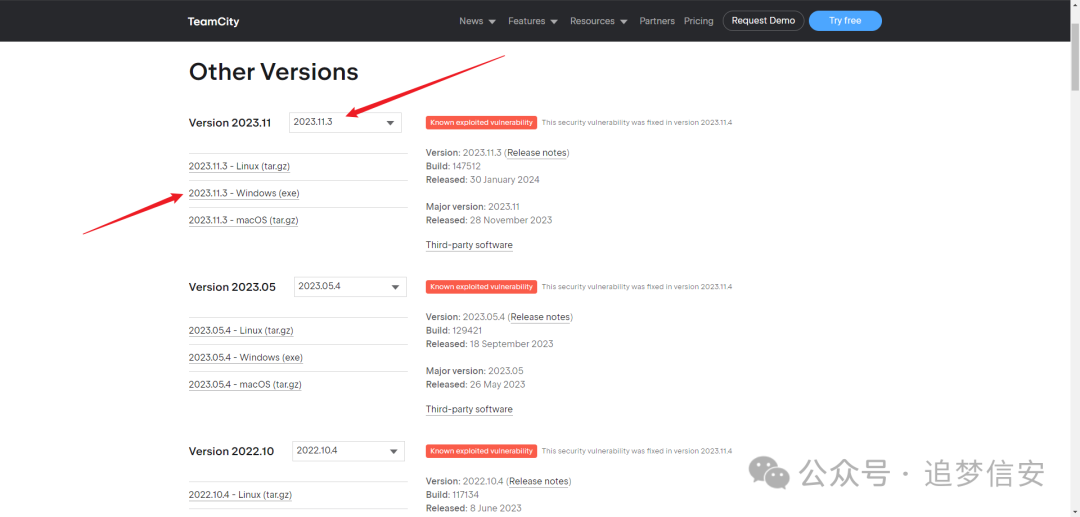Click Released: 30 January 2024 text
The width and height of the screenshot is (1080, 517).
click(483, 180)
